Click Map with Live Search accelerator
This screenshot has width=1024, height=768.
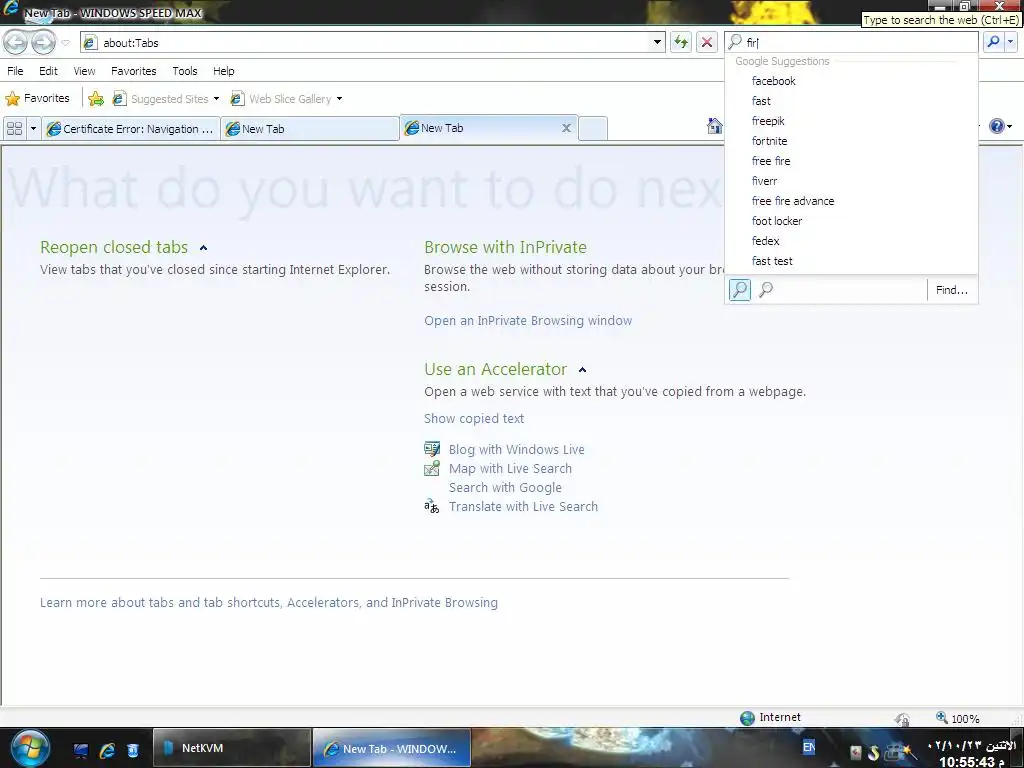point(510,468)
